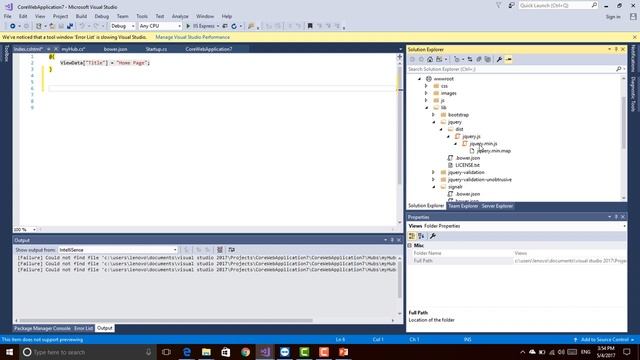Click Manage Visual Studio Performance link
This screenshot has width=640, height=360.
193,37
